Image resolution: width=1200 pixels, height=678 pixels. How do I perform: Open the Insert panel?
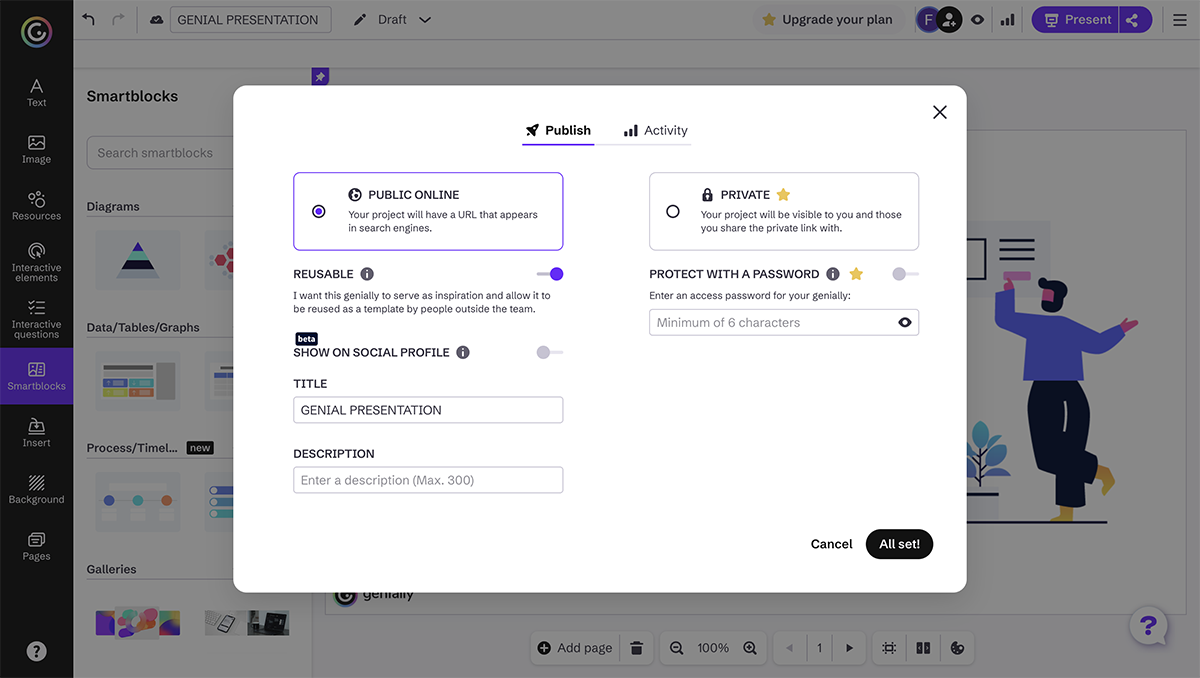(x=36, y=433)
